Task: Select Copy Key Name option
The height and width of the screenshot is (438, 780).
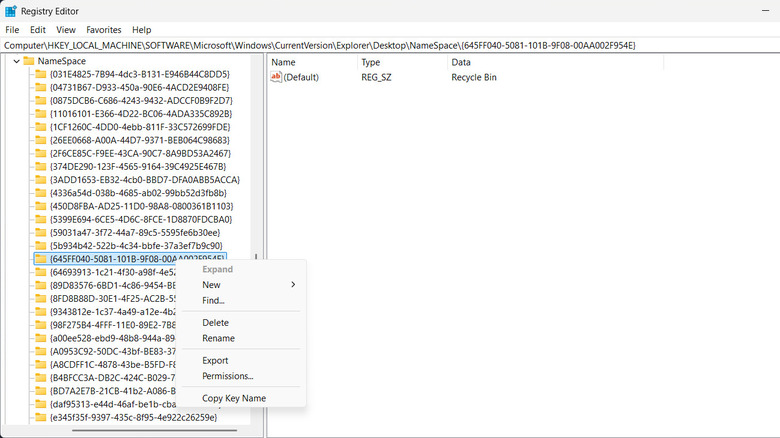Action: [x=233, y=398]
